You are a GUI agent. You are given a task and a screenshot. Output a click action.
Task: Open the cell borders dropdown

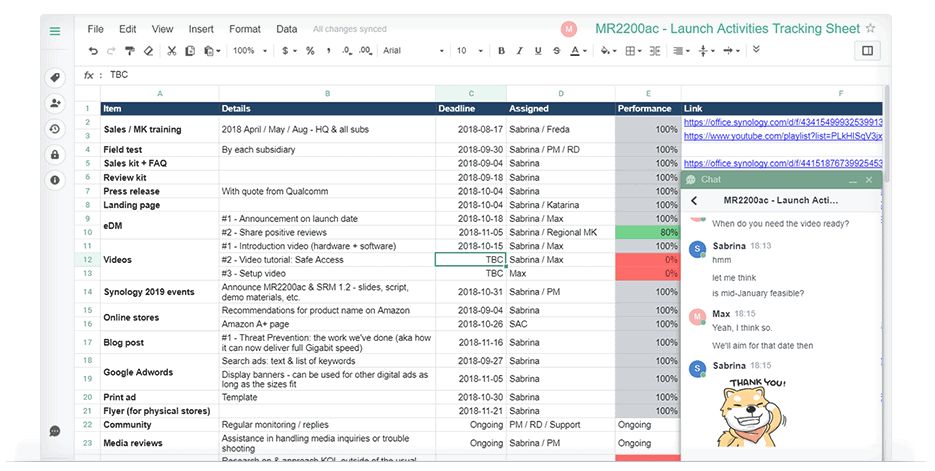coord(633,51)
